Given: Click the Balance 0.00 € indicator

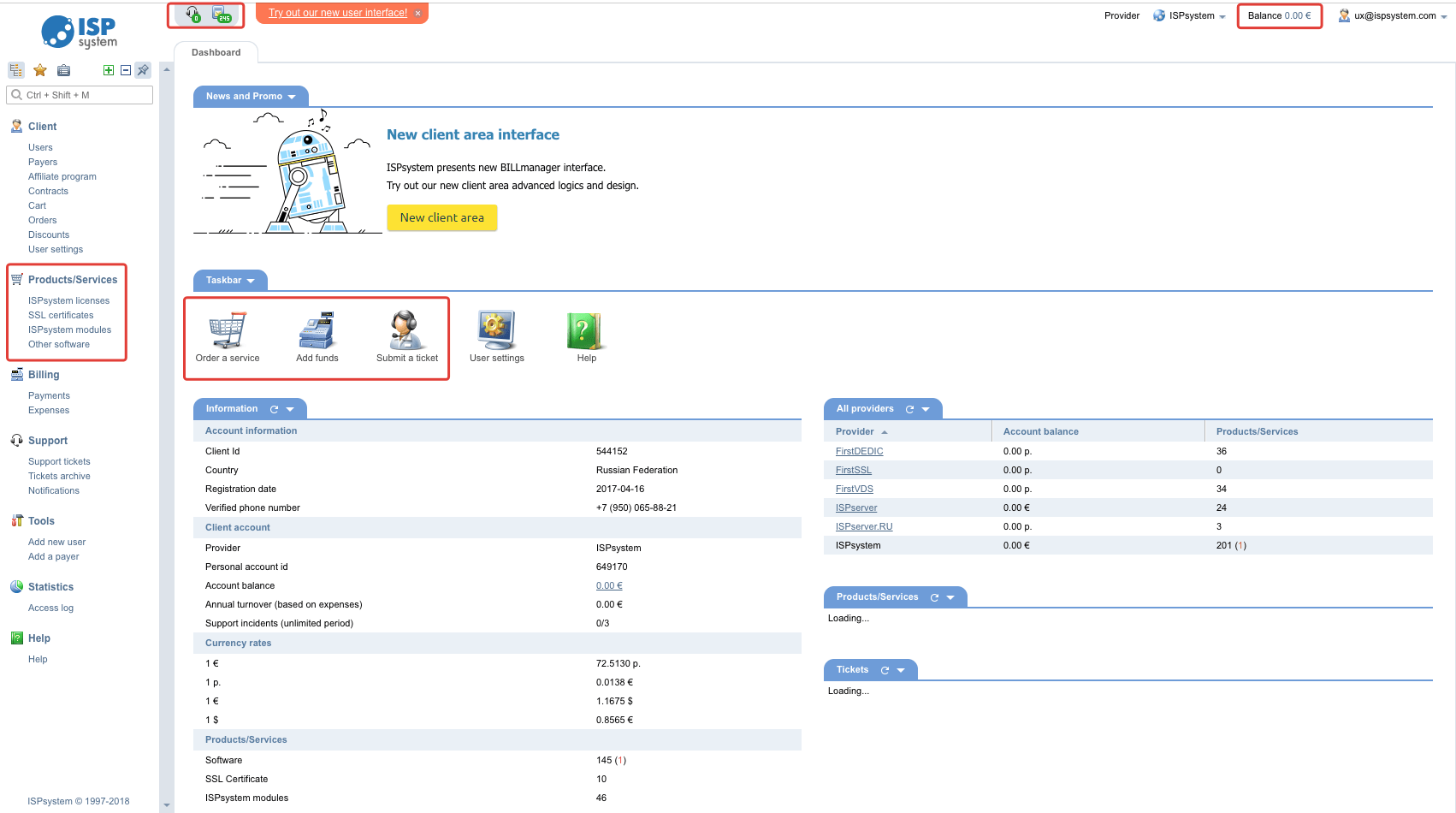Looking at the screenshot, I should pyautogui.click(x=1279, y=15).
